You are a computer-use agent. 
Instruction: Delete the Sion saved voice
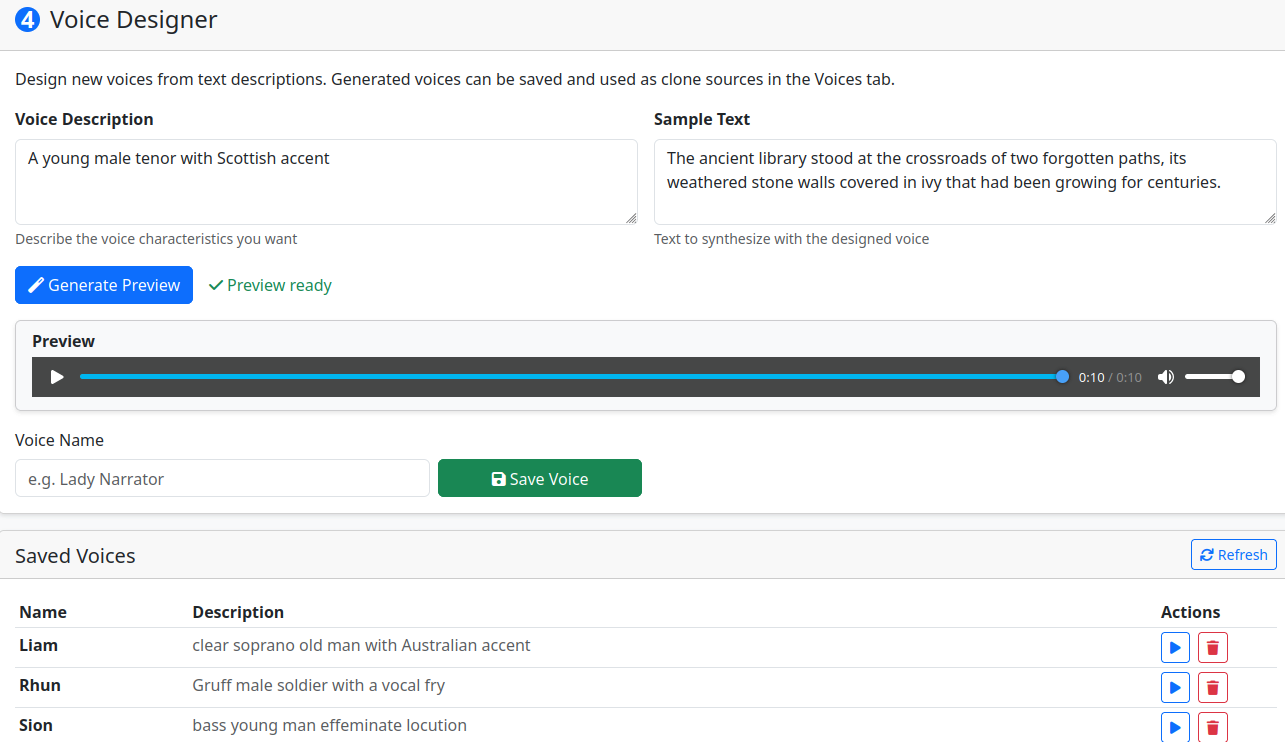[x=1213, y=727]
